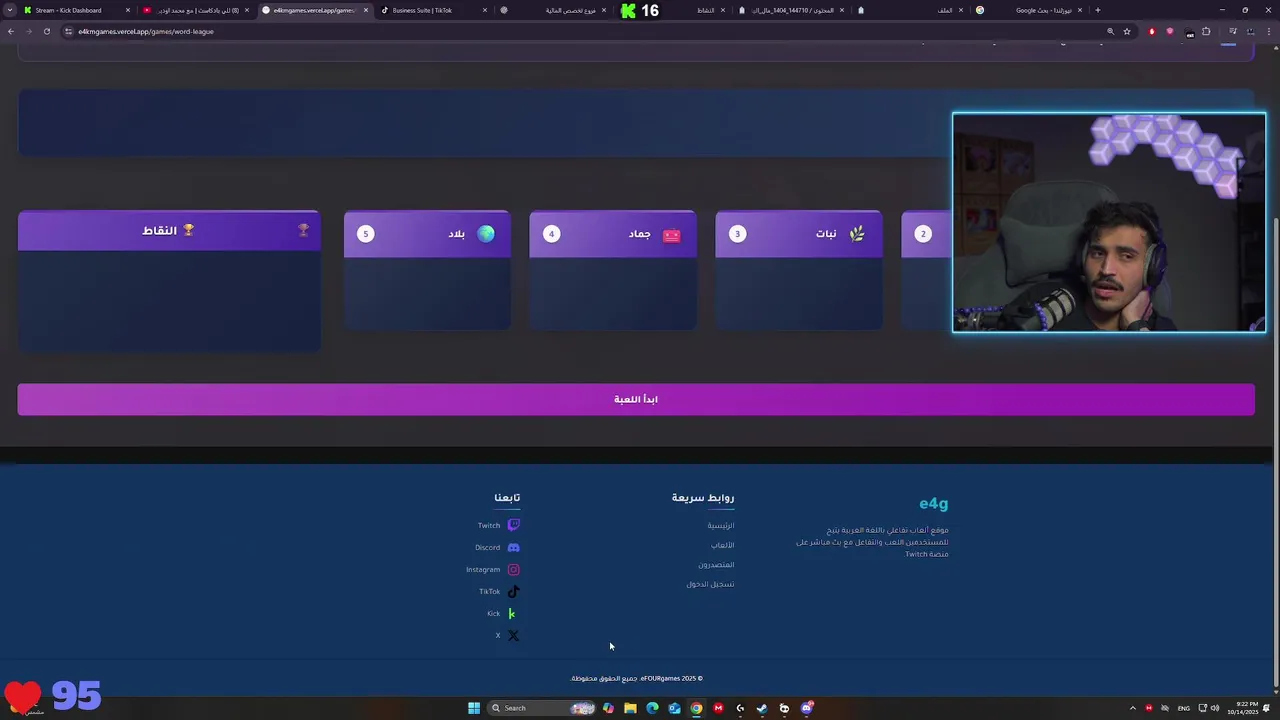Click the Twitch icon in the footer
This screenshot has height=720, width=1280.
click(513, 525)
